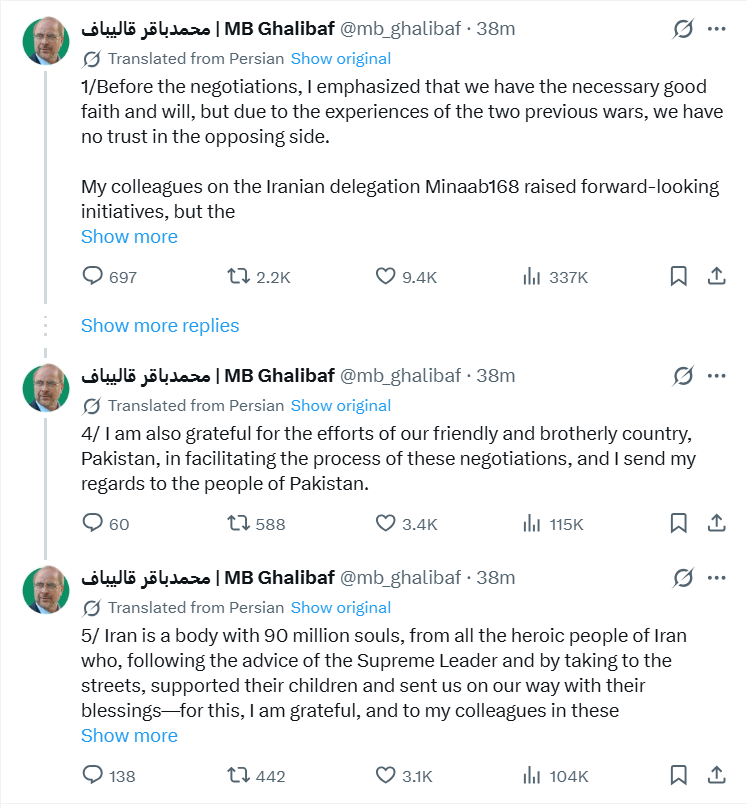The width and height of the screenshot is (747, 808).
Task: Open Grok actions on the first tweet
Action: click(681, 28)
